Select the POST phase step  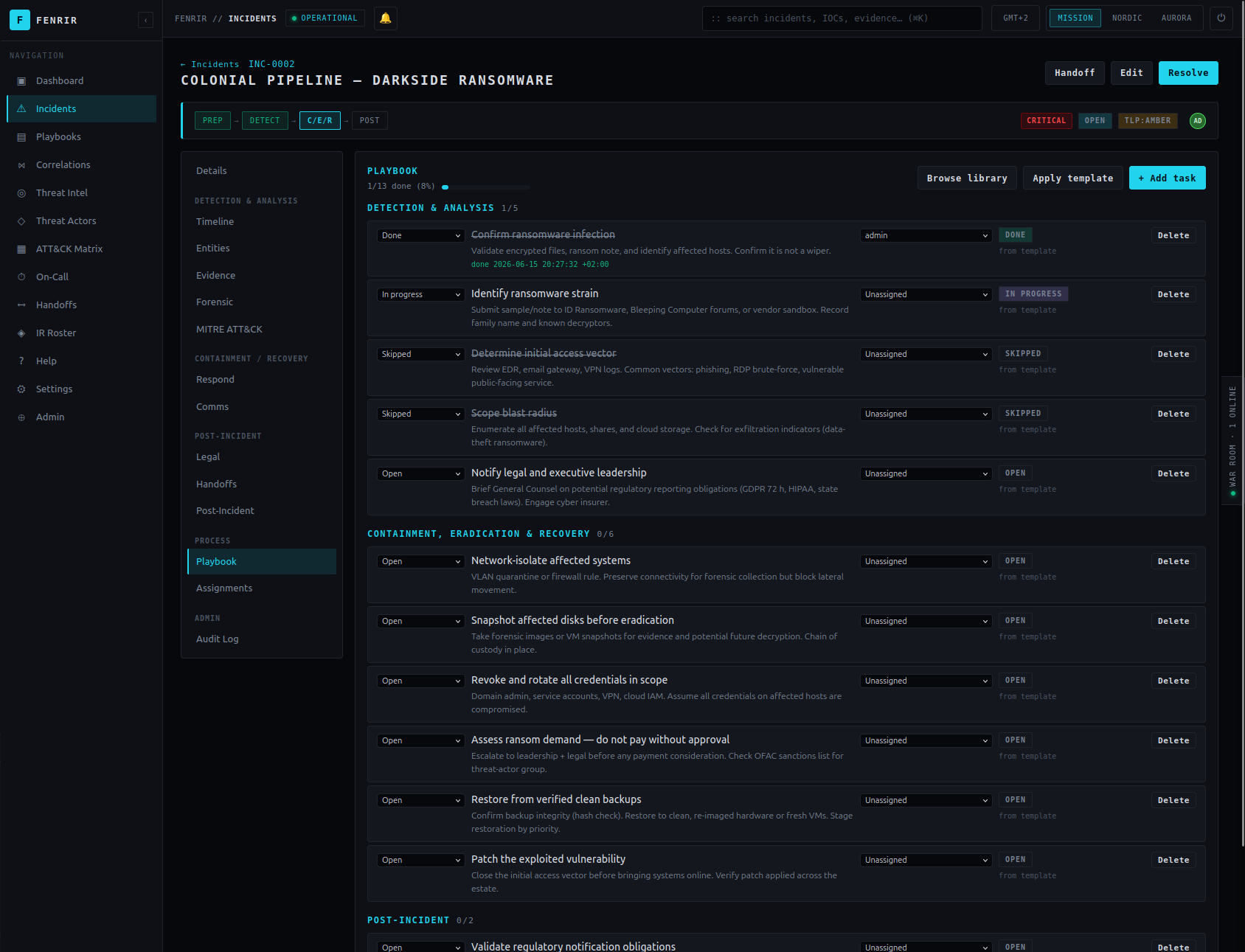(370, 121)
